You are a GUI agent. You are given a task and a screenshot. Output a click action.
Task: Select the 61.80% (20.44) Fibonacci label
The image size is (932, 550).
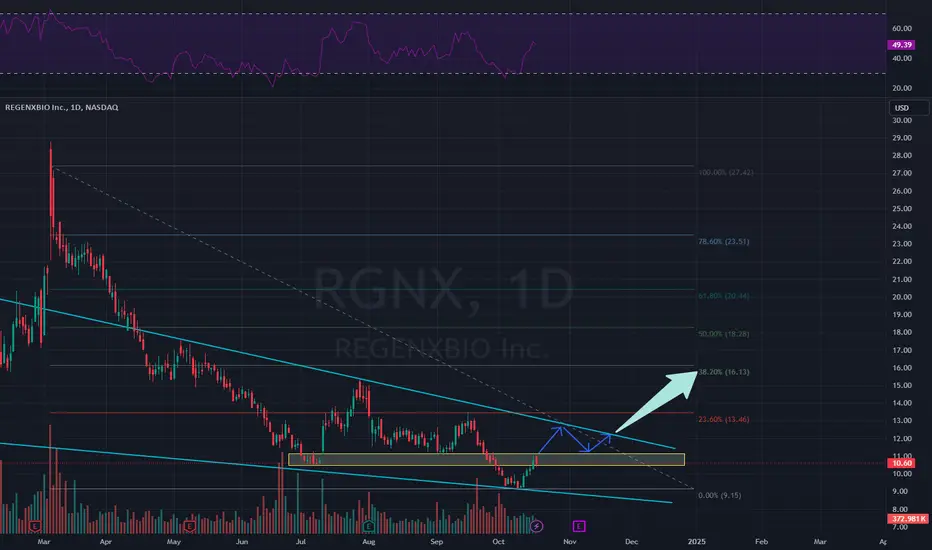724,296
